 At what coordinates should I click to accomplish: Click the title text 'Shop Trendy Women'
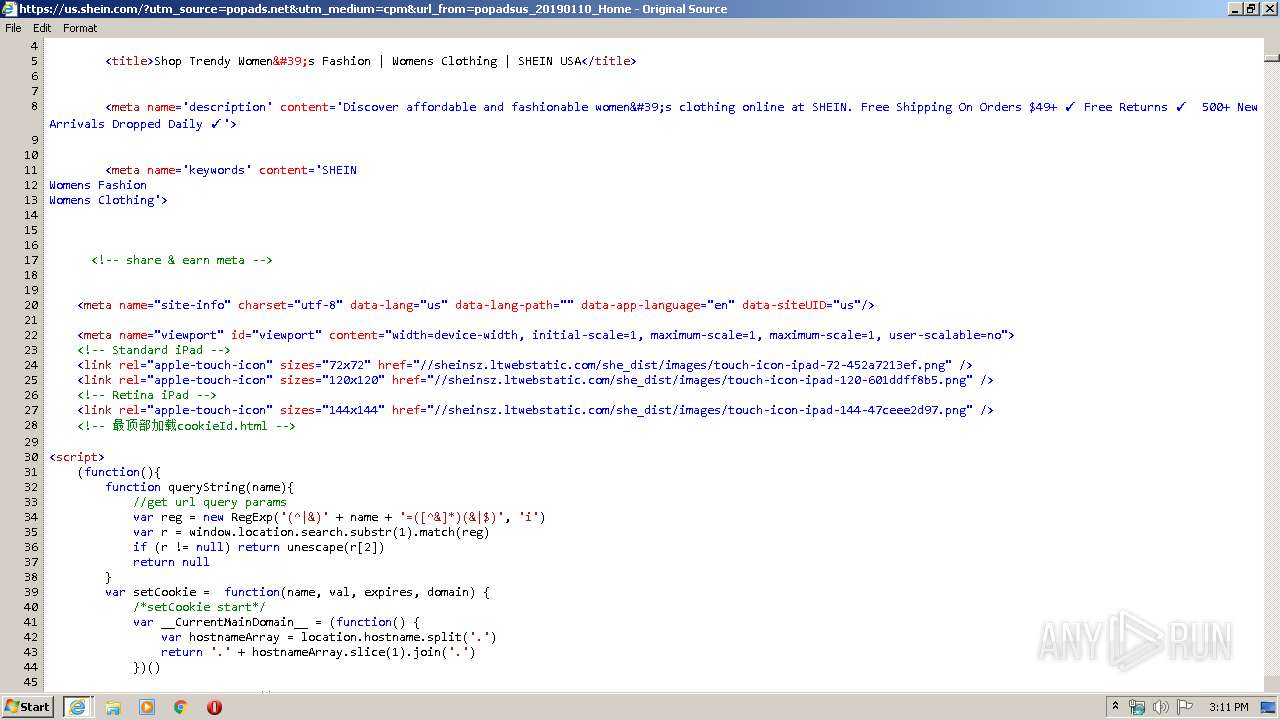coord(212,61)
